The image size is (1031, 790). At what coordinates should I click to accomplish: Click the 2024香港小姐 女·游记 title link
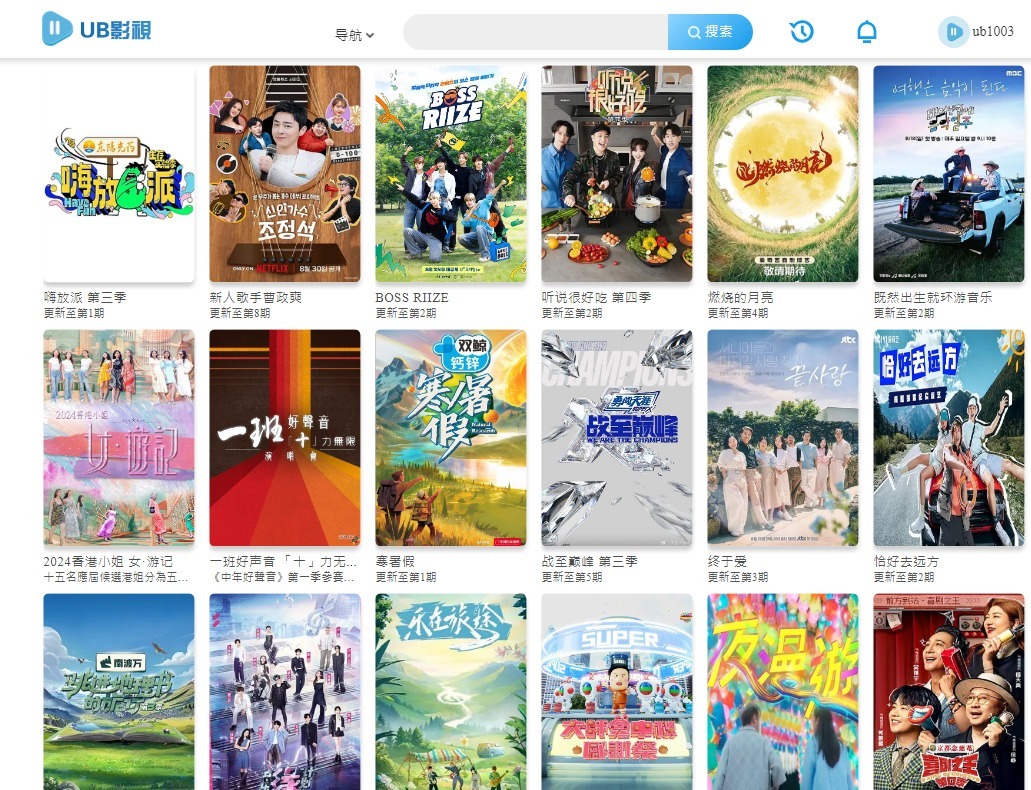[x=108, y=562]
